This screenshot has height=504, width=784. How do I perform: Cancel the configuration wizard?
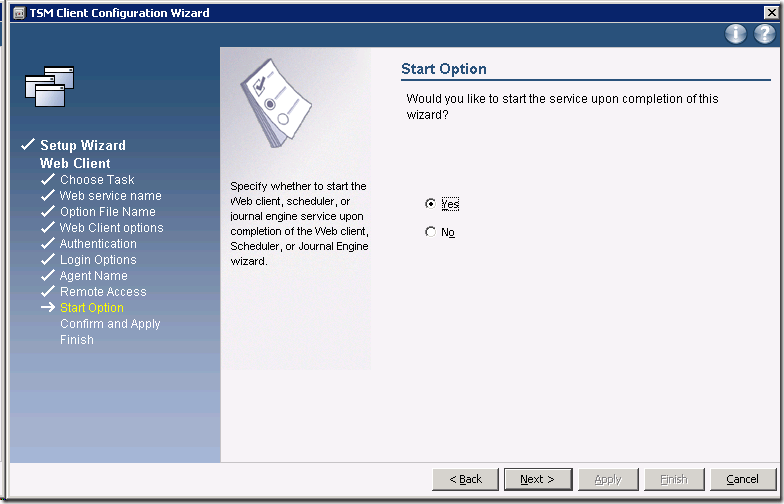click(x=742, y=479)
